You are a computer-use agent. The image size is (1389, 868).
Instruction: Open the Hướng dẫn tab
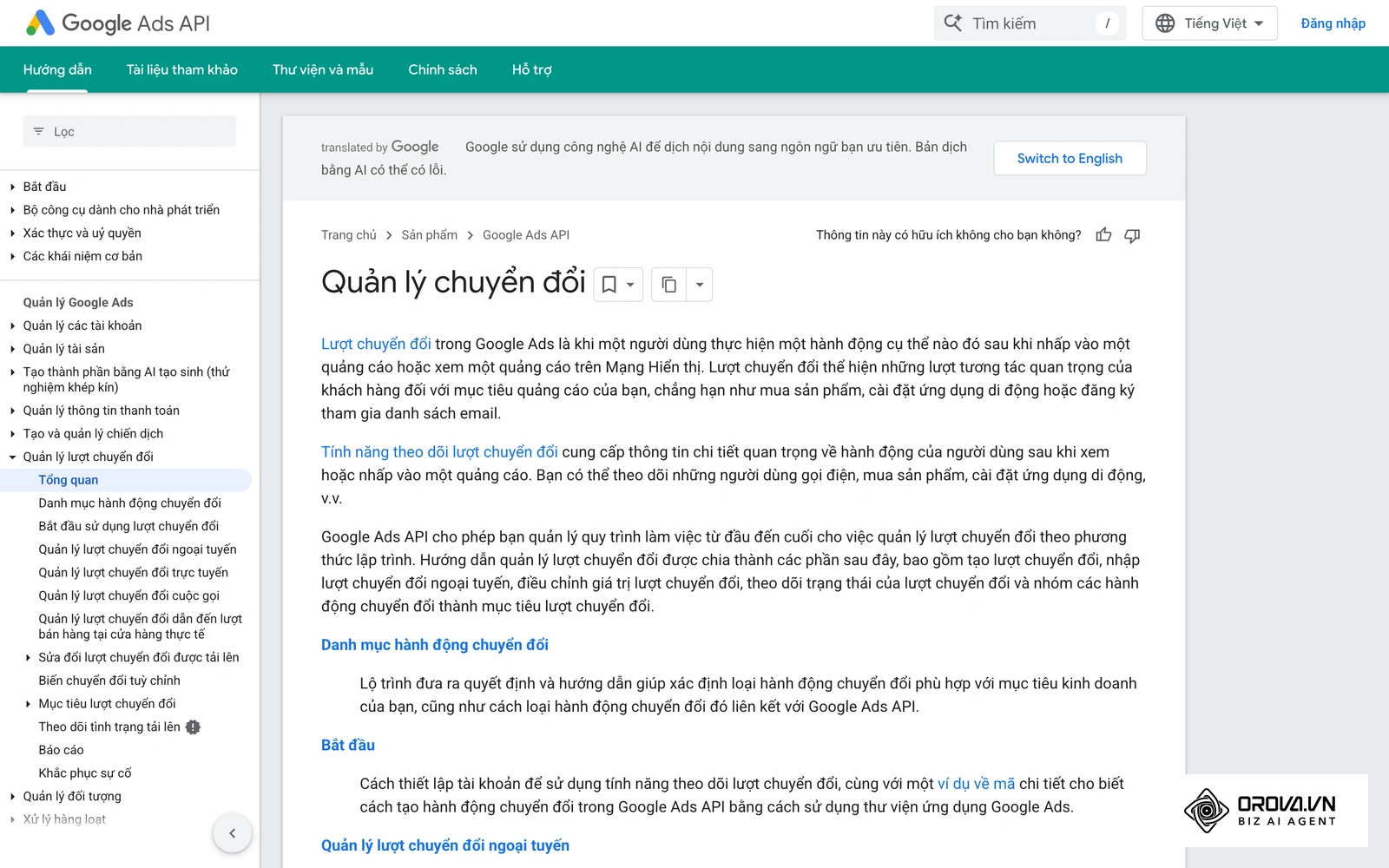57,69
